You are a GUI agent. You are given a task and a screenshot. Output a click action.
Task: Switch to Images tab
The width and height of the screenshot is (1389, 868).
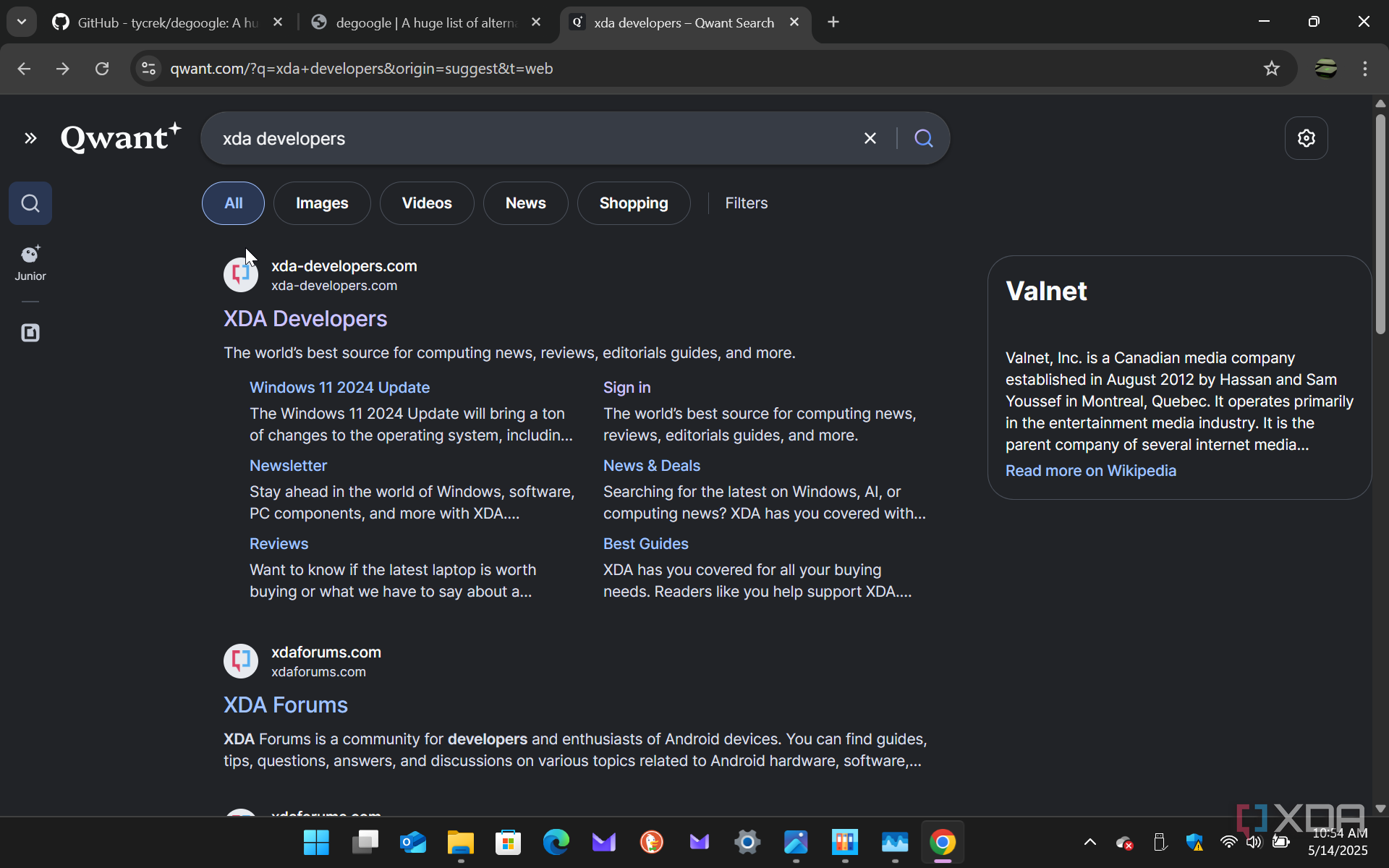pos(322,203)
